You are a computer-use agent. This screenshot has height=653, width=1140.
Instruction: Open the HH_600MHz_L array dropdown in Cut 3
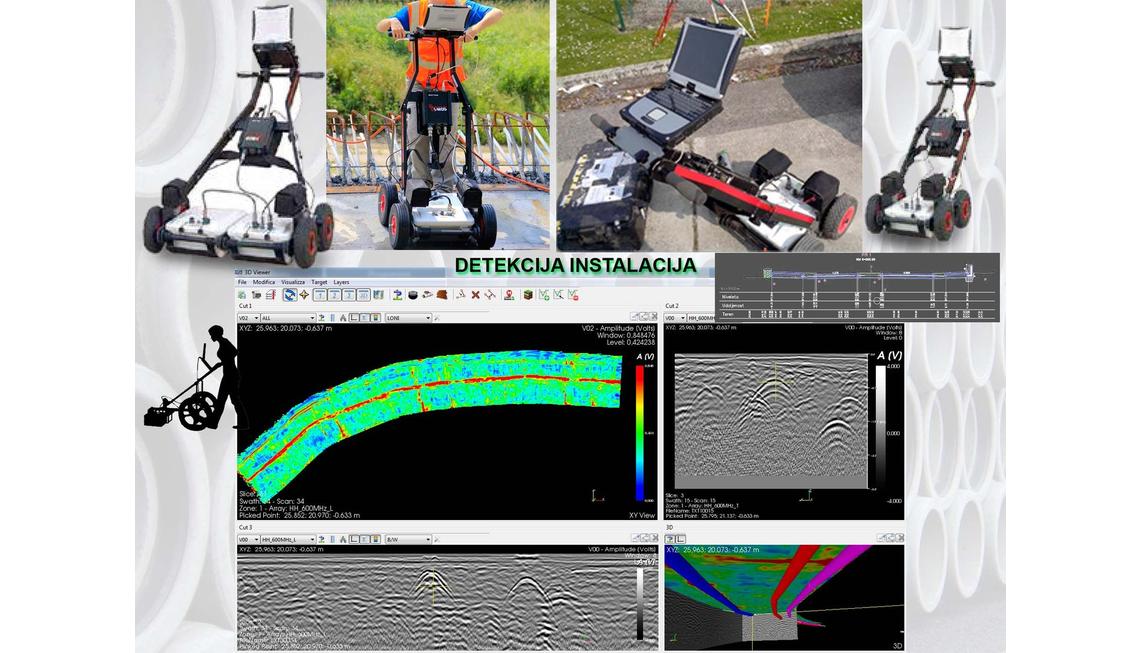288,539
